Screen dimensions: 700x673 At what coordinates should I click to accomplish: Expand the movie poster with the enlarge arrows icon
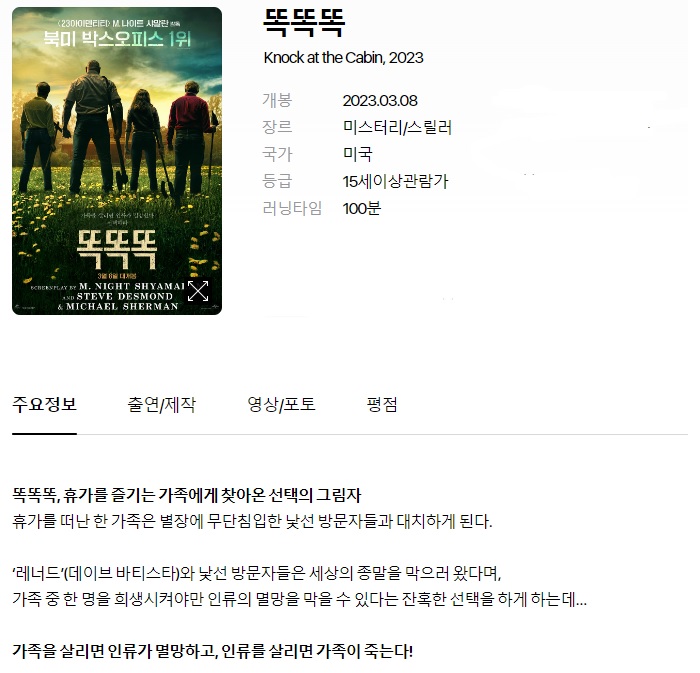click(198, 291)
